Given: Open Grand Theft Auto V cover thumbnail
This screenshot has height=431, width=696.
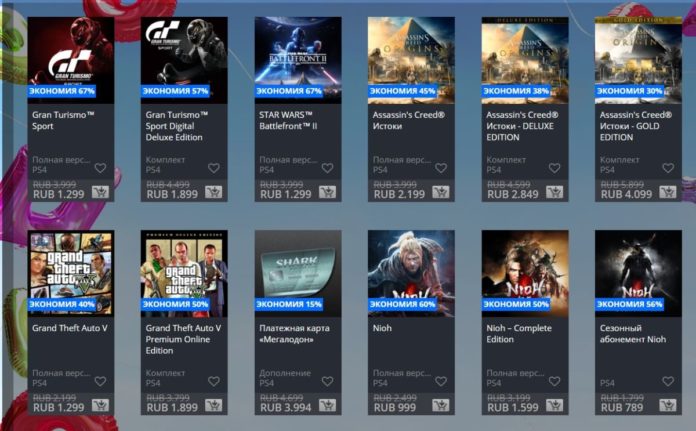Looking at the screenshot, I should [71, 273].
